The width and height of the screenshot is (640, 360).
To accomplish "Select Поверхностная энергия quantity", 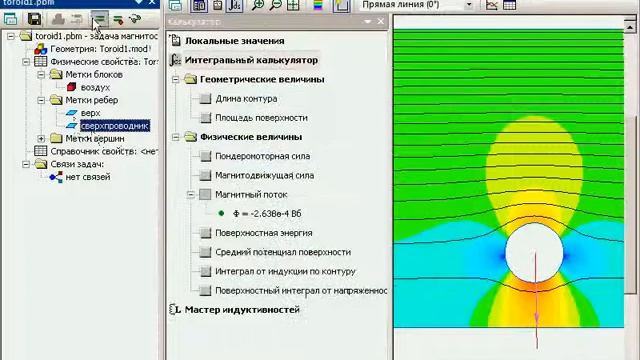I will 264,233.
